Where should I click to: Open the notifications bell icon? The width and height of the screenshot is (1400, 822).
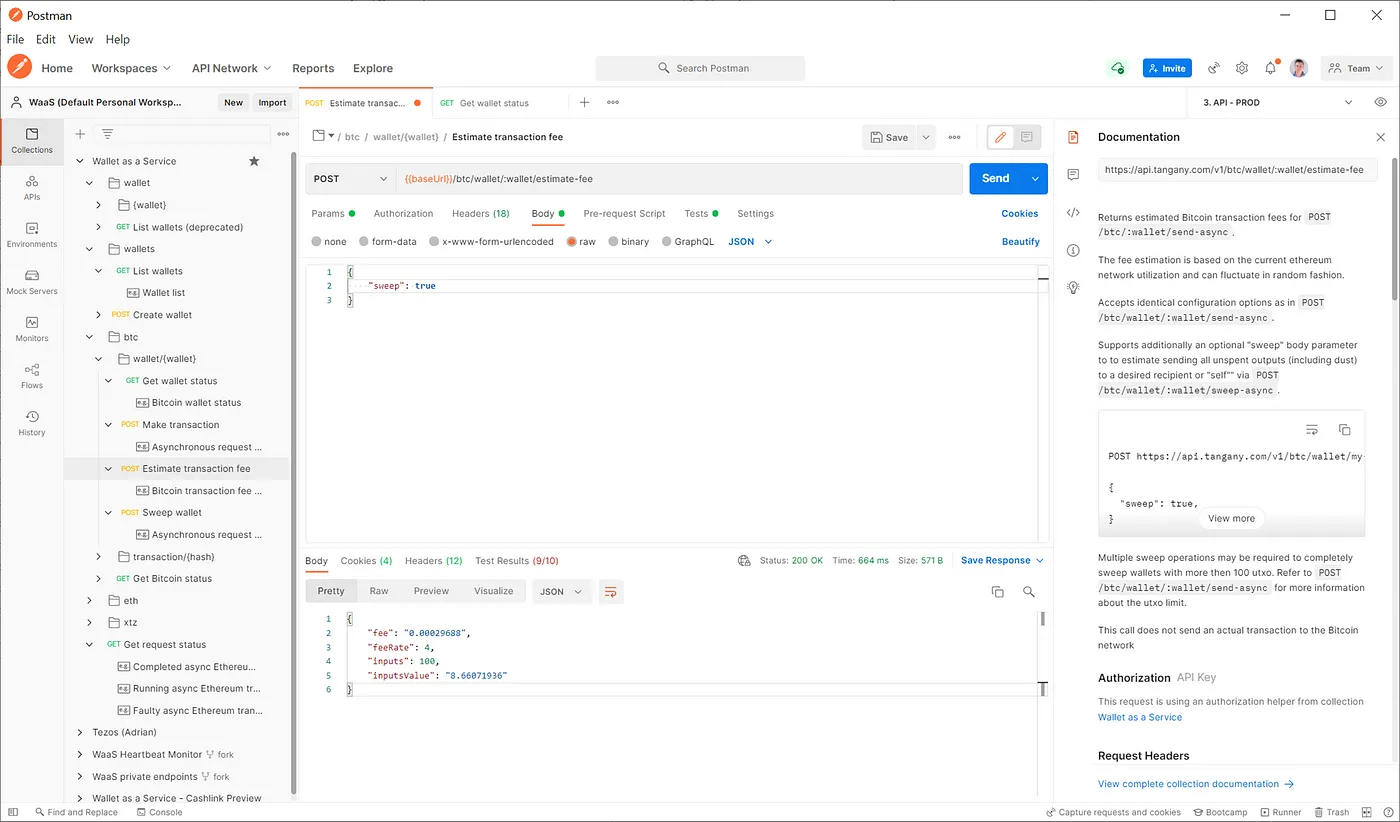pos(1270,68)
